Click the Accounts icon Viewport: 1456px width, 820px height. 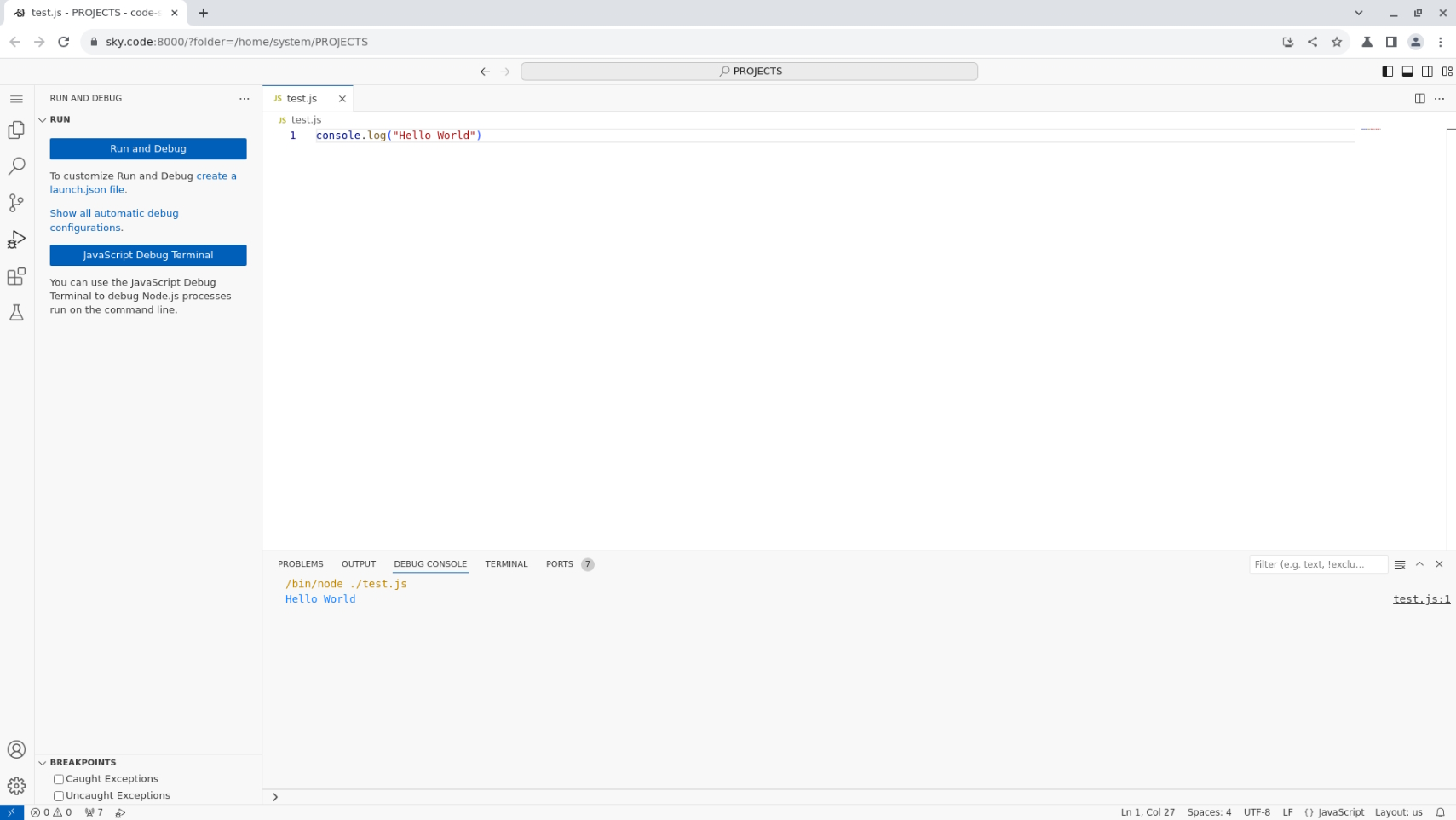(16, 750)
